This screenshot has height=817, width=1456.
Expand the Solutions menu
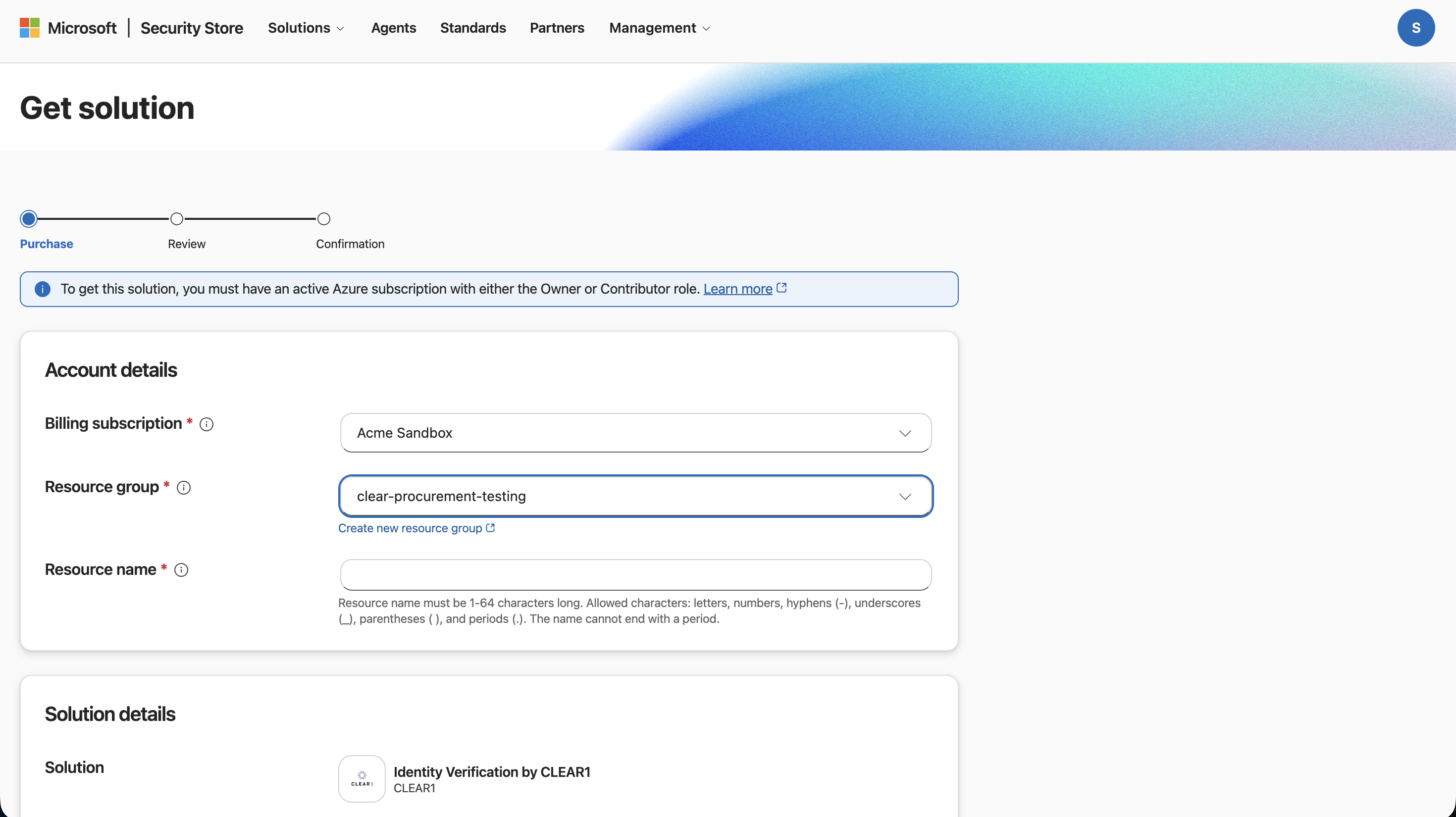point(306,28)
